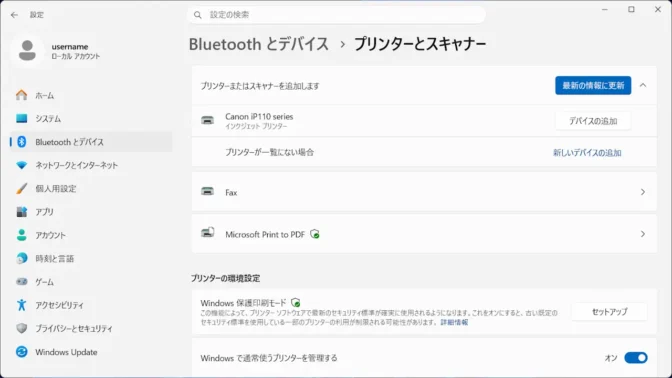Click the システム monitor icon
The height and width of the screenshot is (378, 672).
[x=21, y=118]
